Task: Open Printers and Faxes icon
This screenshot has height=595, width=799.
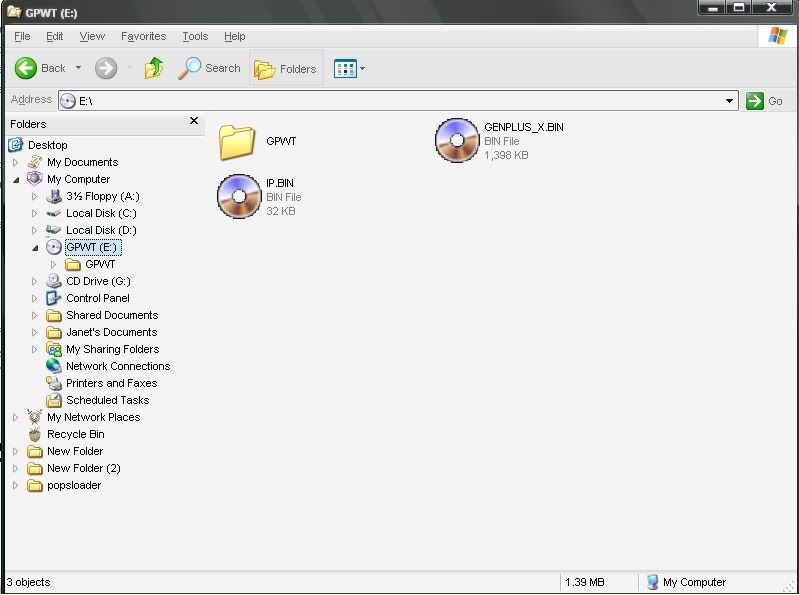Action: 54,383
